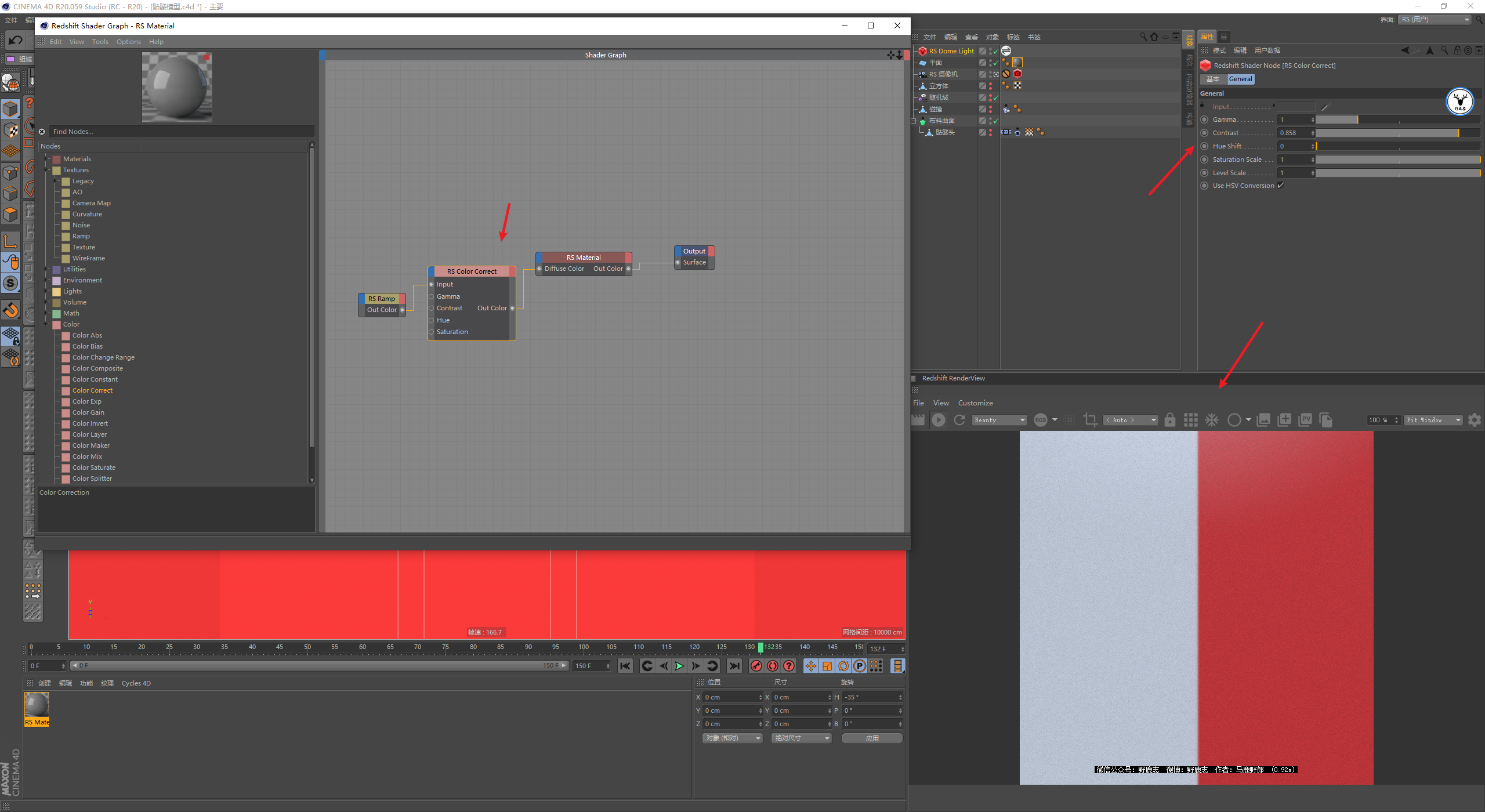Expand the Materials node folder
This screenshot has height=812, width=1485.
point(46,159)
